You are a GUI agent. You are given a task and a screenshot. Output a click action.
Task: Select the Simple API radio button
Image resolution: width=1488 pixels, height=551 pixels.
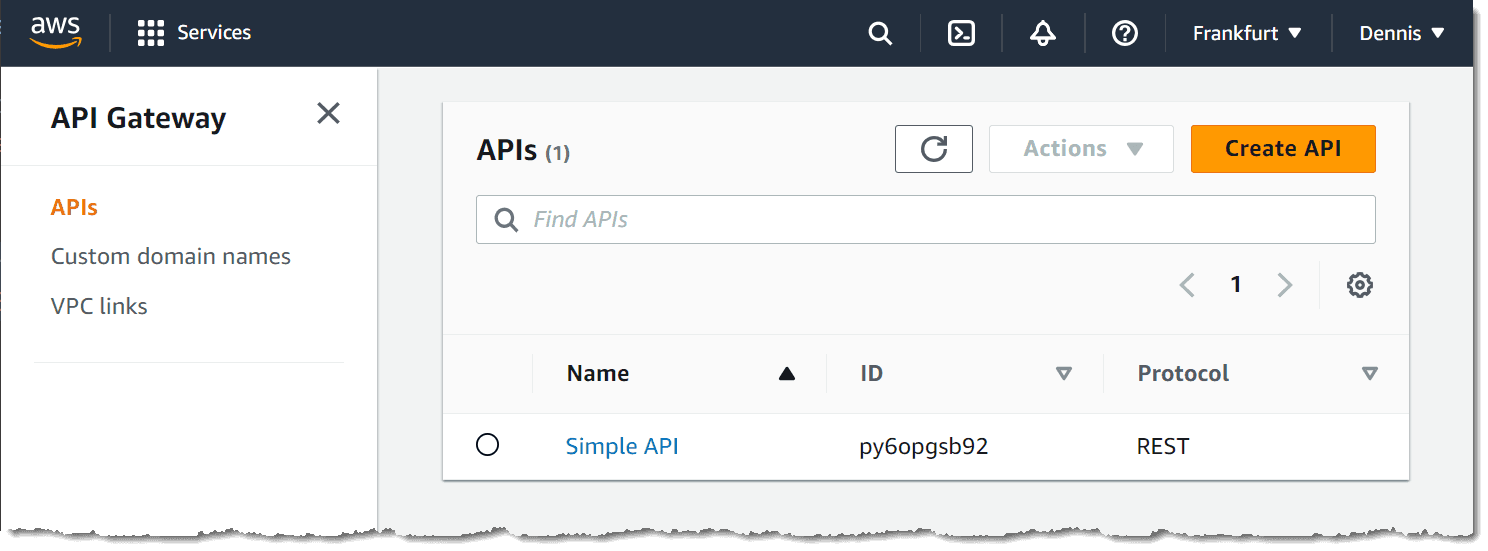(487, 445)
